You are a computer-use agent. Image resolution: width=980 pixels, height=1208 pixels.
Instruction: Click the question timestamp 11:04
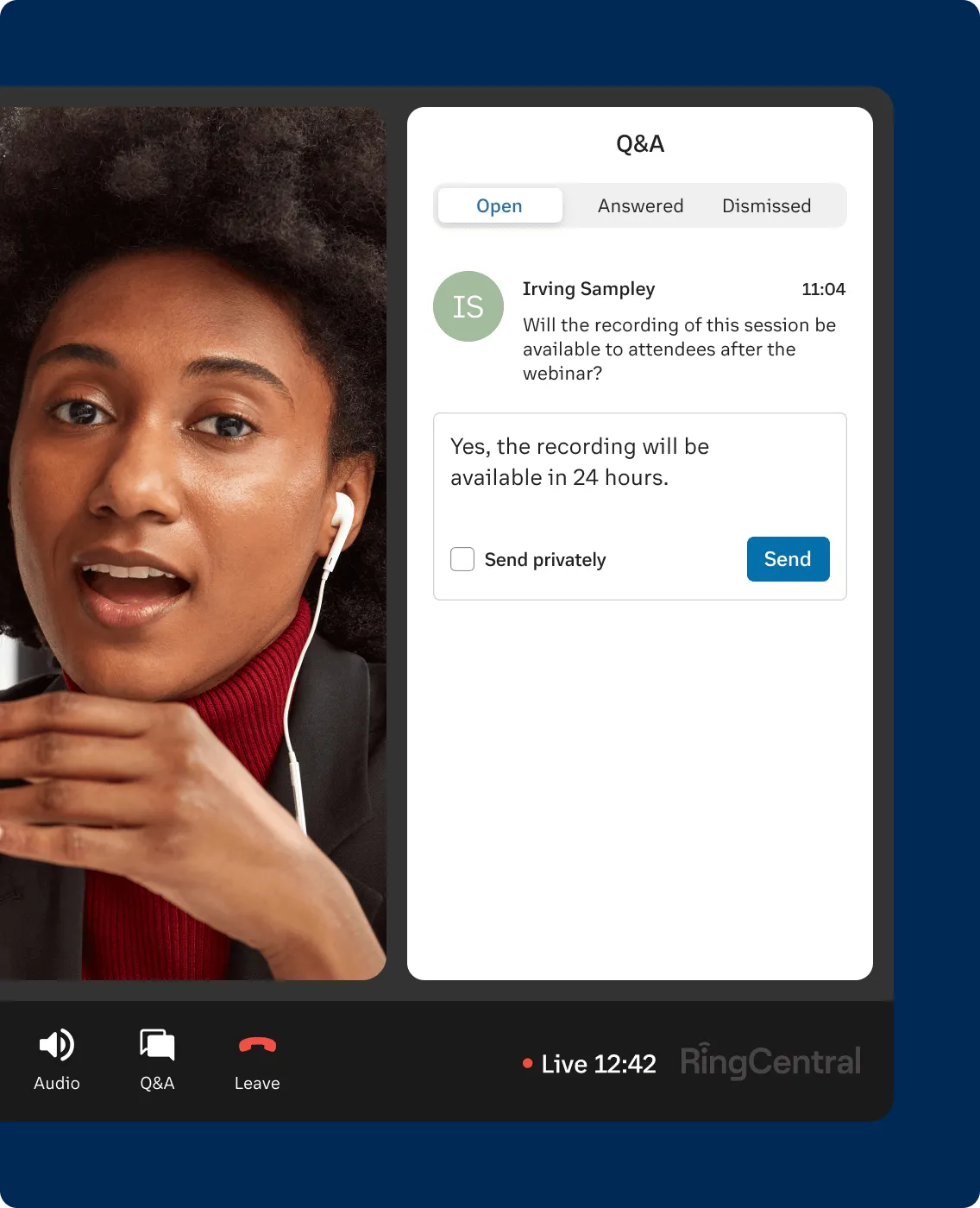coord(823,289)
